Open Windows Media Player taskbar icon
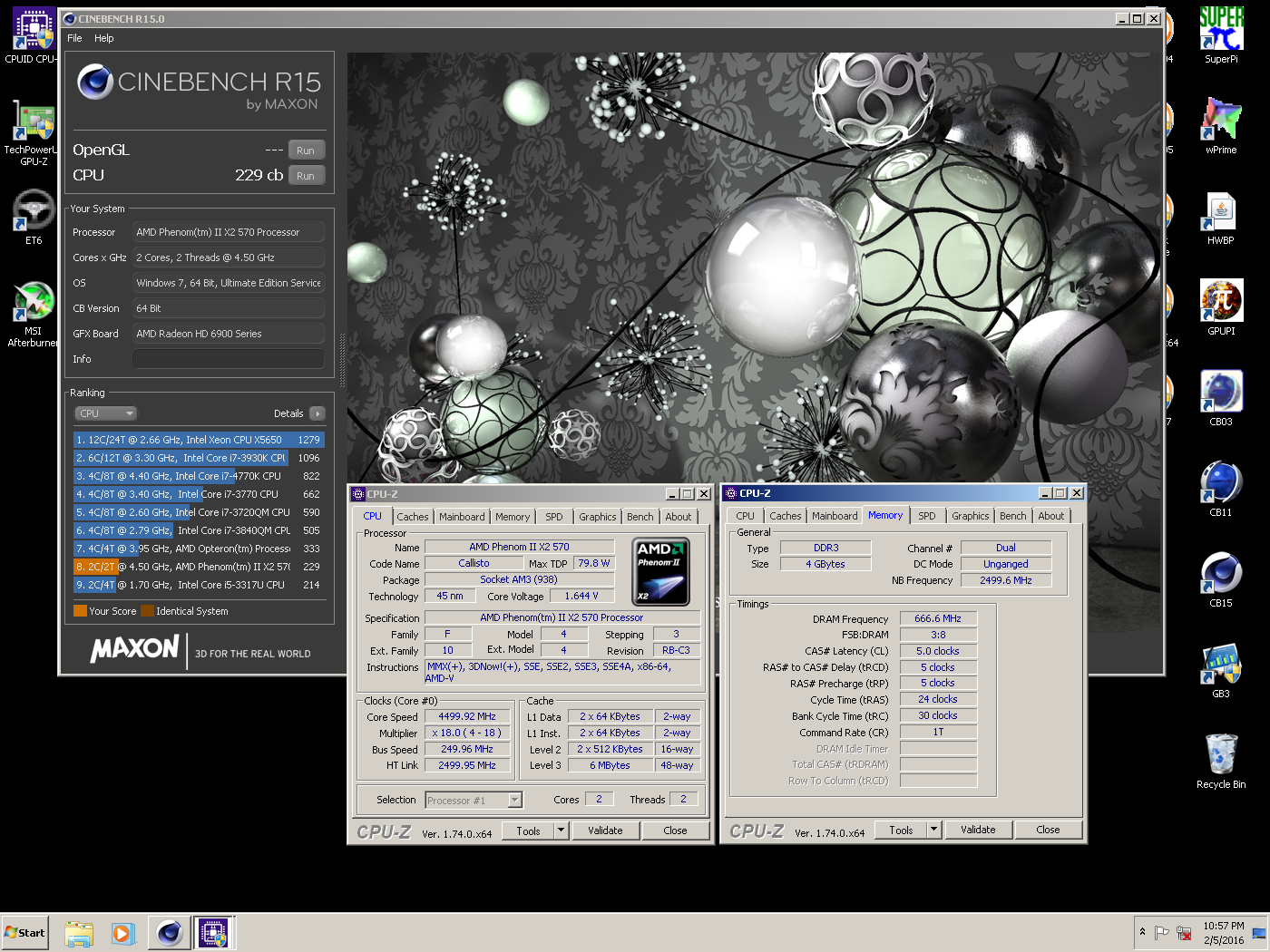The height and width of the screenshot is (952, 1270). [x=122, y=933]
